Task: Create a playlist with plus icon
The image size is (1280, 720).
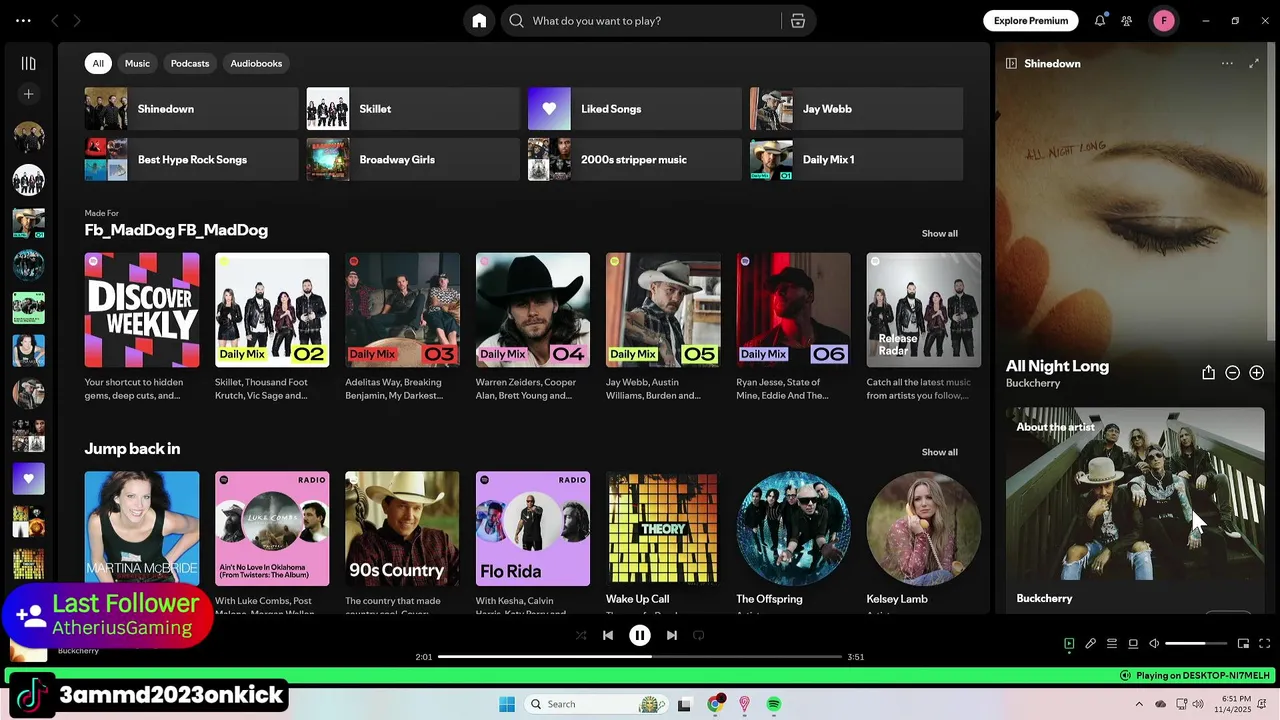Action: [x=28, y=94]
